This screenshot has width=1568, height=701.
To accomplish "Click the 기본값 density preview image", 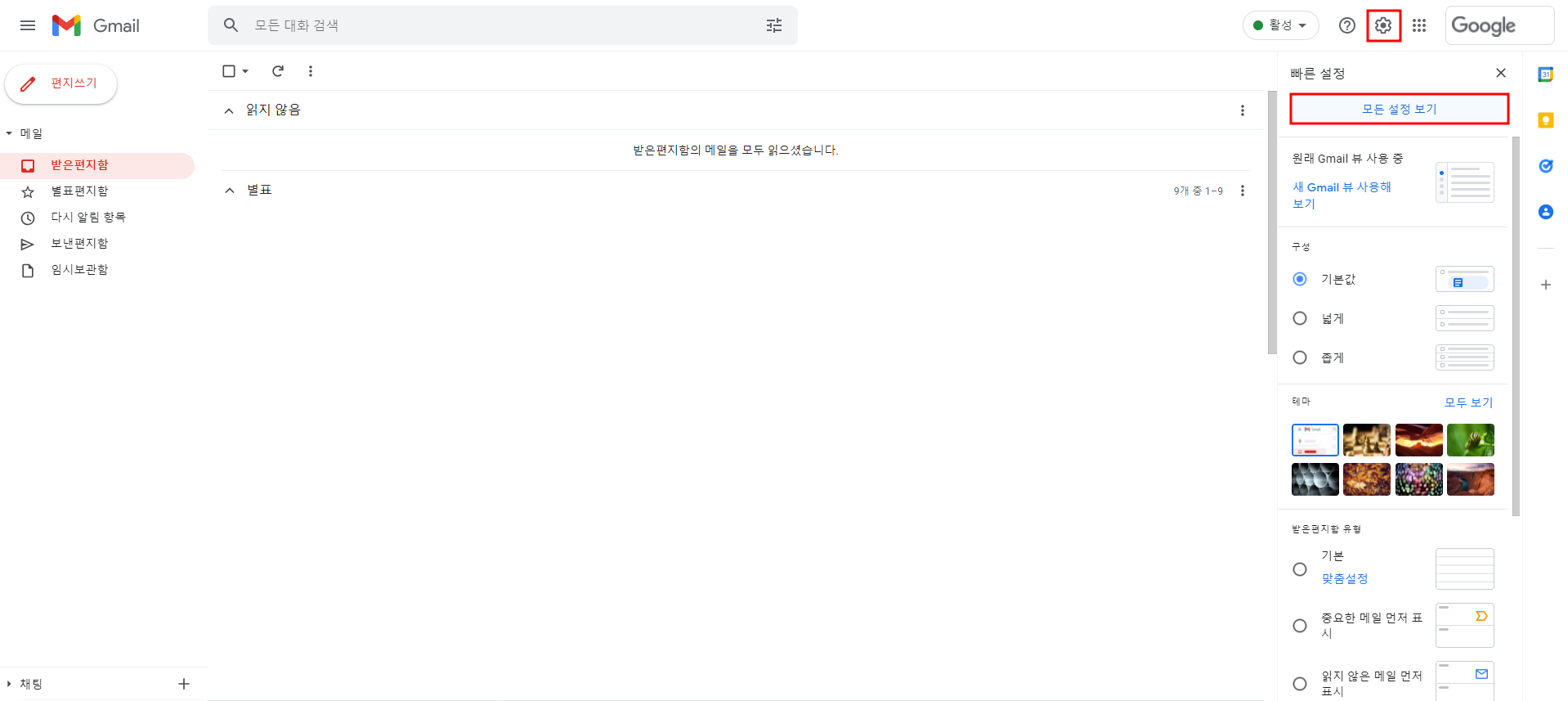I will pos(1464,279).
